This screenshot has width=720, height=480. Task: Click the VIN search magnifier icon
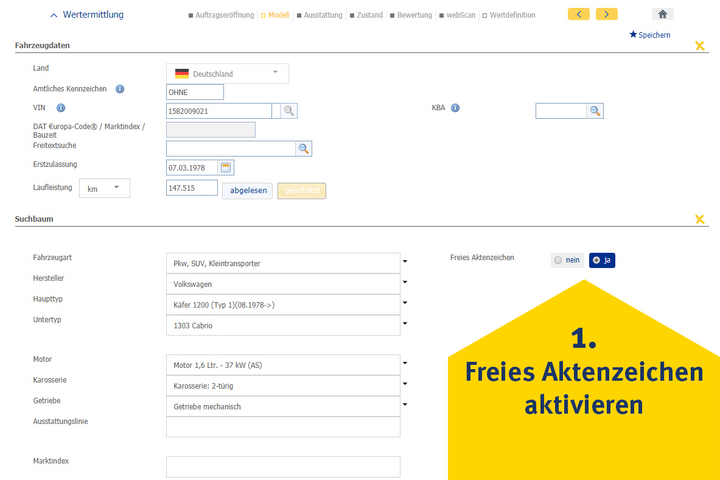click(287, 111)
